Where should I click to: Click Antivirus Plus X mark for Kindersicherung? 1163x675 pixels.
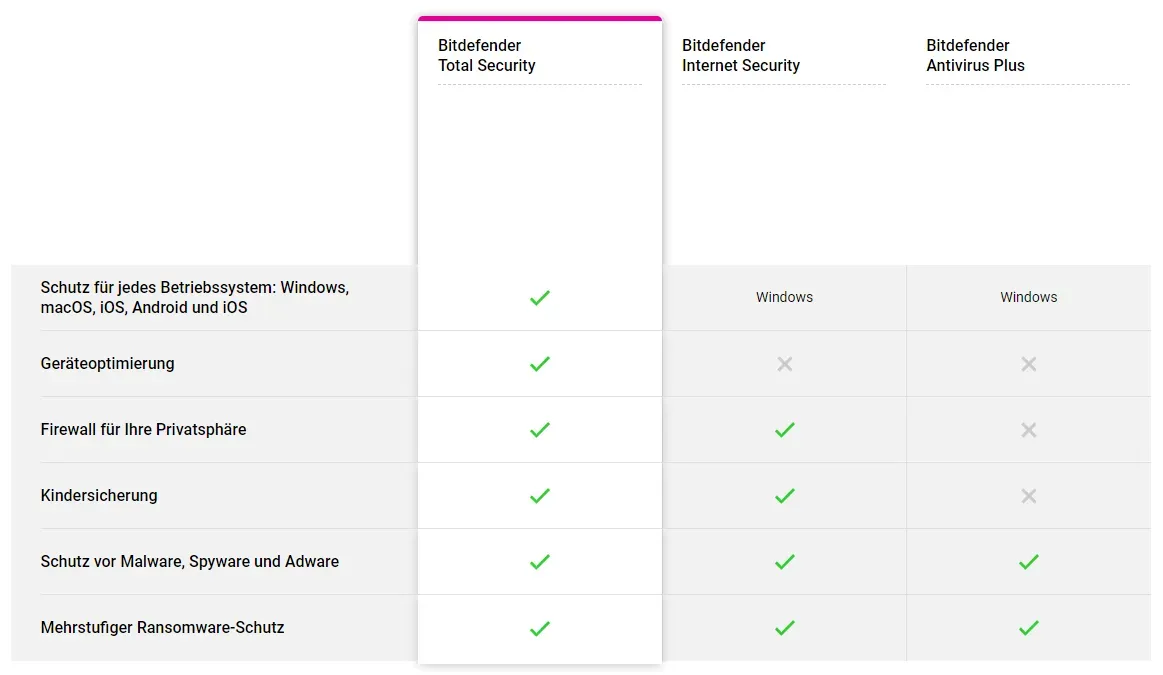pyautogui.click(x=1029, y=495)
